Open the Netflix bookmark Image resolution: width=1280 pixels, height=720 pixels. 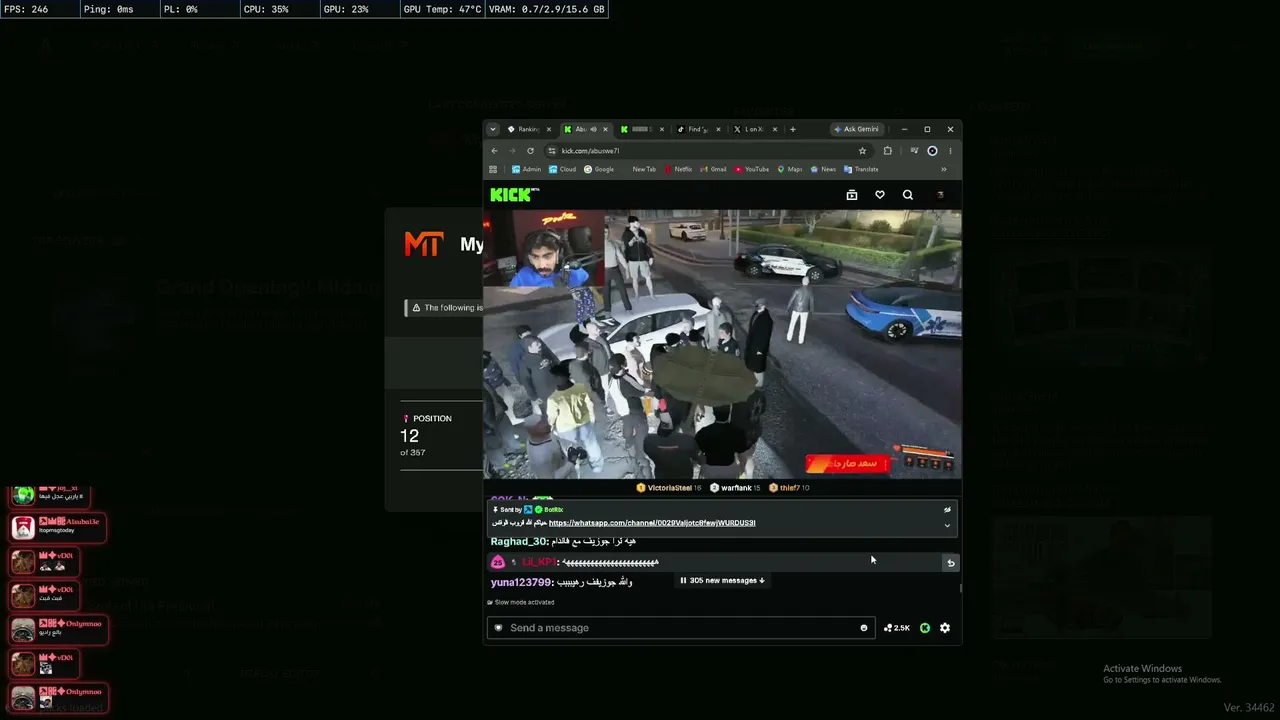point(678,169)
